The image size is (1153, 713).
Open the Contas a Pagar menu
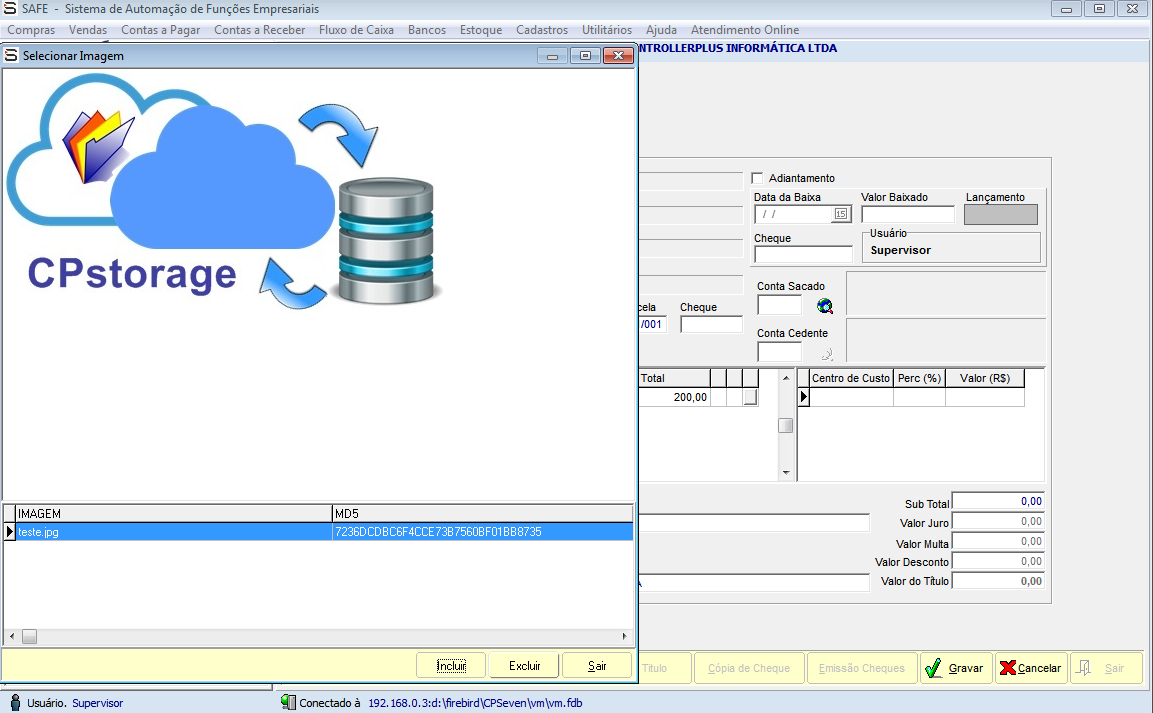pos(160,29)
